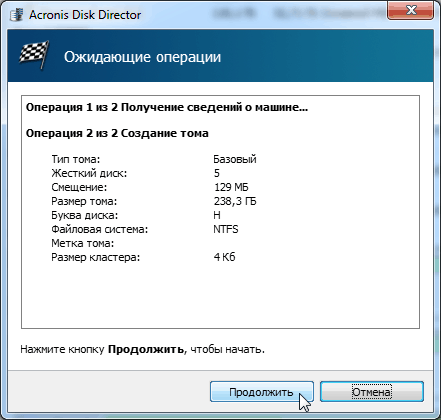
Task: Click the hard disk value '5'
Action: [x=217, y=173]
